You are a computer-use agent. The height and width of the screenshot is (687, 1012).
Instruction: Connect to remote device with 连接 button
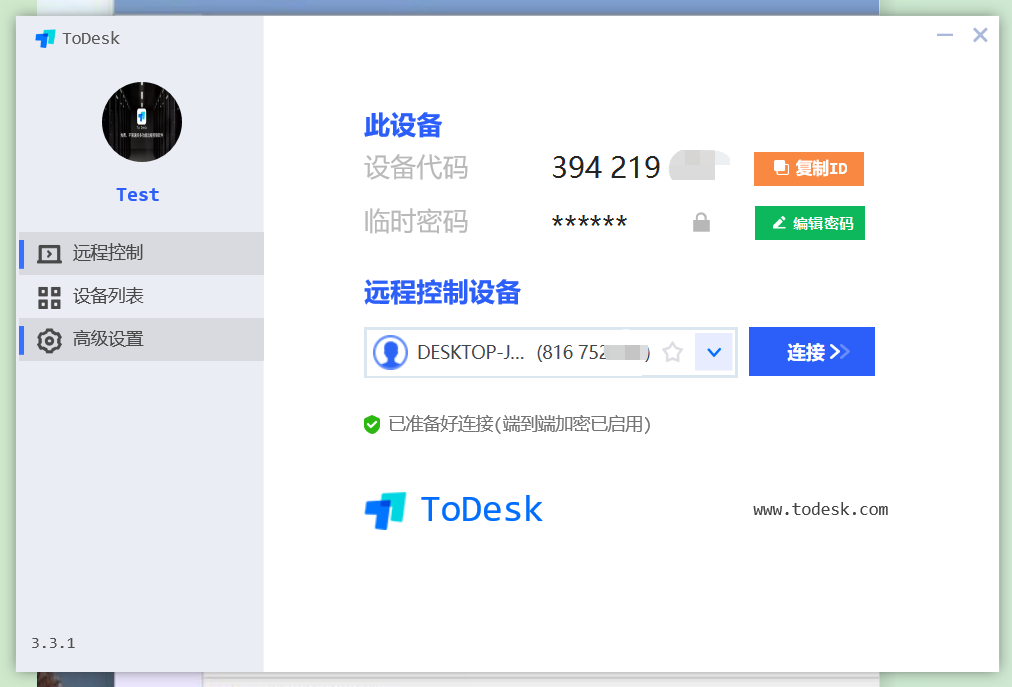pyautogui.click(x=811, y=351)
